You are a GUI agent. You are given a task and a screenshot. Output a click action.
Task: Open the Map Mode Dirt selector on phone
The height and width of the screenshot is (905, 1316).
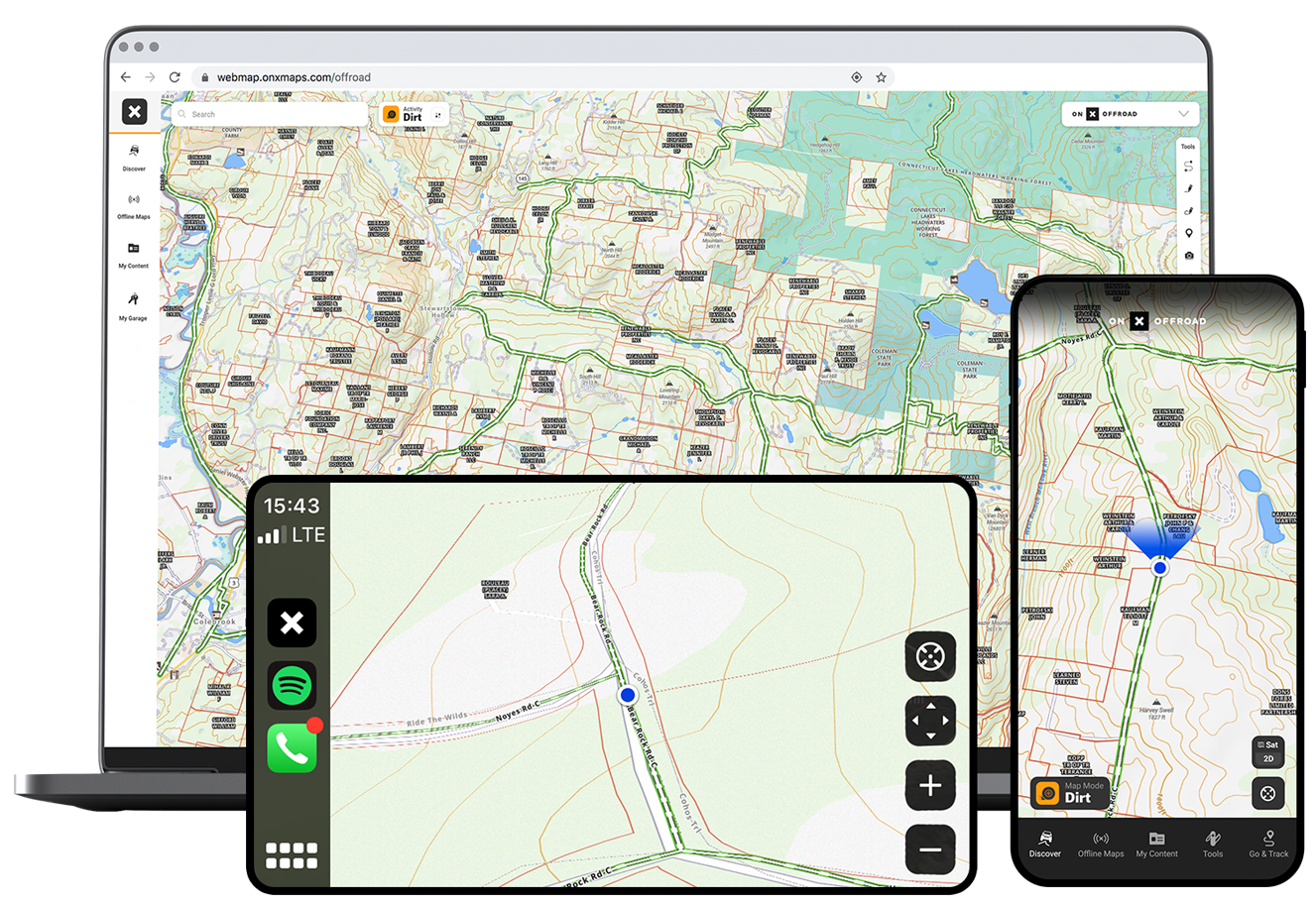coord(1069,793)
